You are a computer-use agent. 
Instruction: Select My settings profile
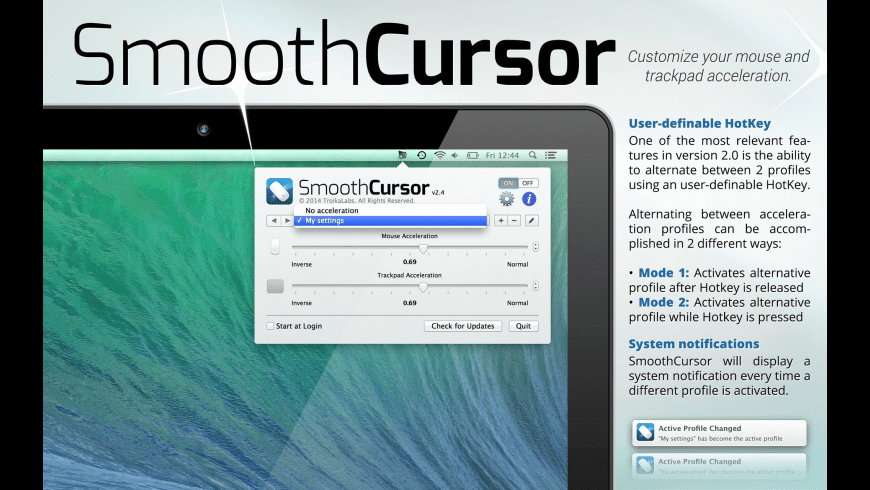[x=391, y=221]
